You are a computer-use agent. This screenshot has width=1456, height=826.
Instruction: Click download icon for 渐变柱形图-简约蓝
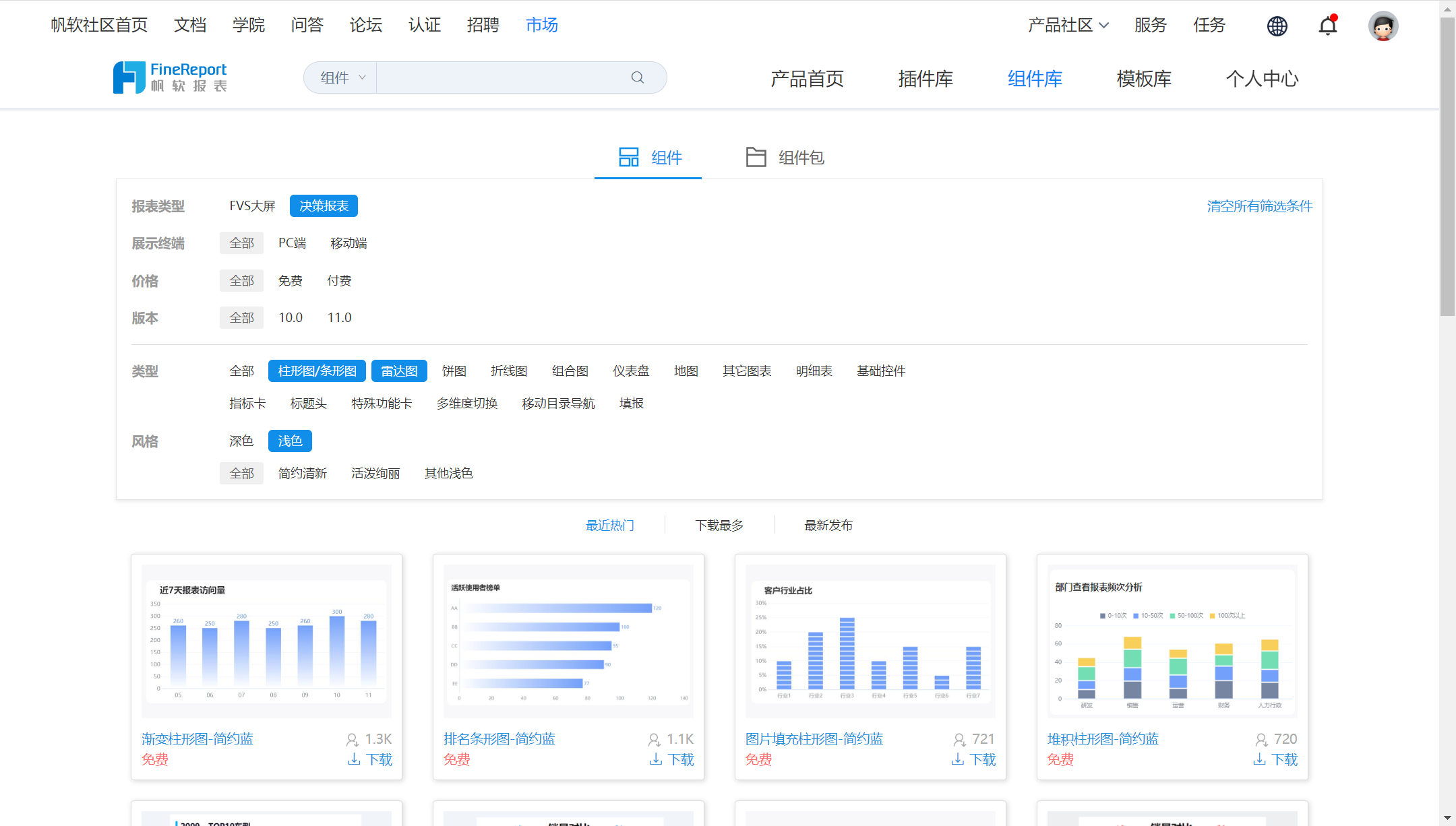tap(354, 759)
